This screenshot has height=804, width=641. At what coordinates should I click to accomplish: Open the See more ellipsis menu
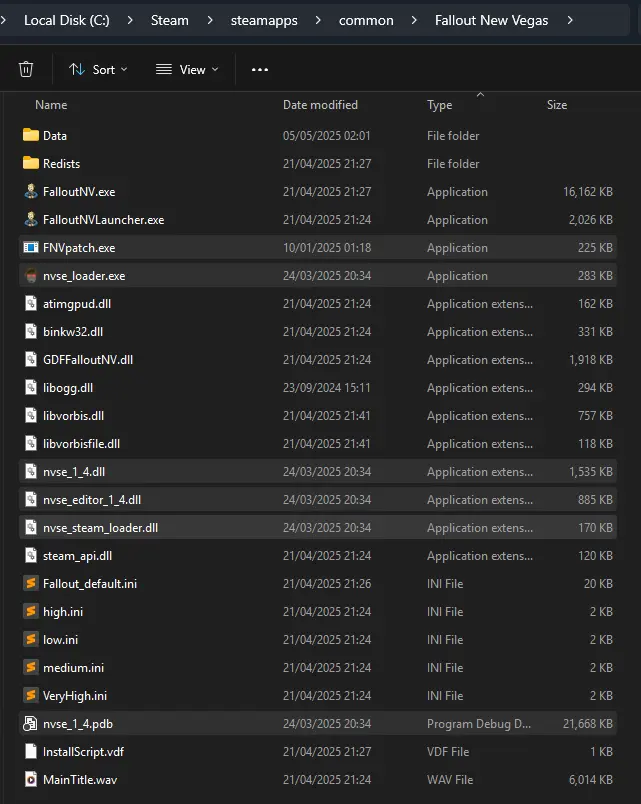(x=259, y=69)
